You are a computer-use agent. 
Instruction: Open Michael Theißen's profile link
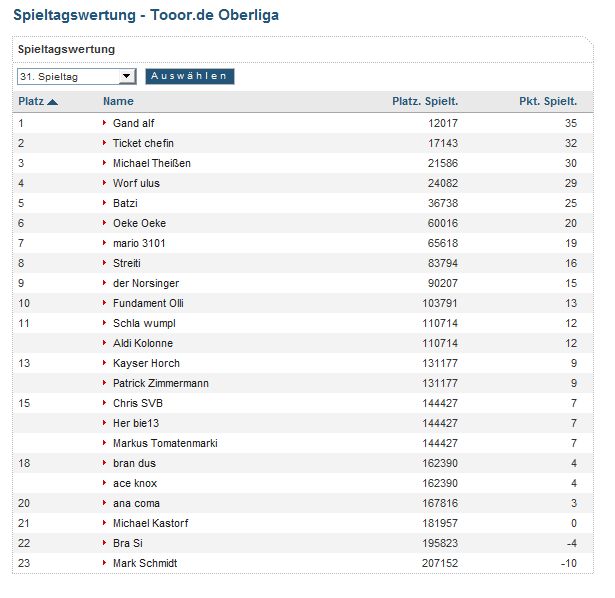click(152, 163)
